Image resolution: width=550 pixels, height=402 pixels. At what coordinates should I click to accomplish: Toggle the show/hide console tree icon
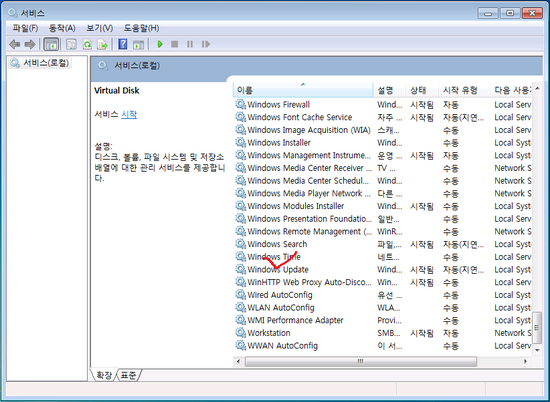51,44
